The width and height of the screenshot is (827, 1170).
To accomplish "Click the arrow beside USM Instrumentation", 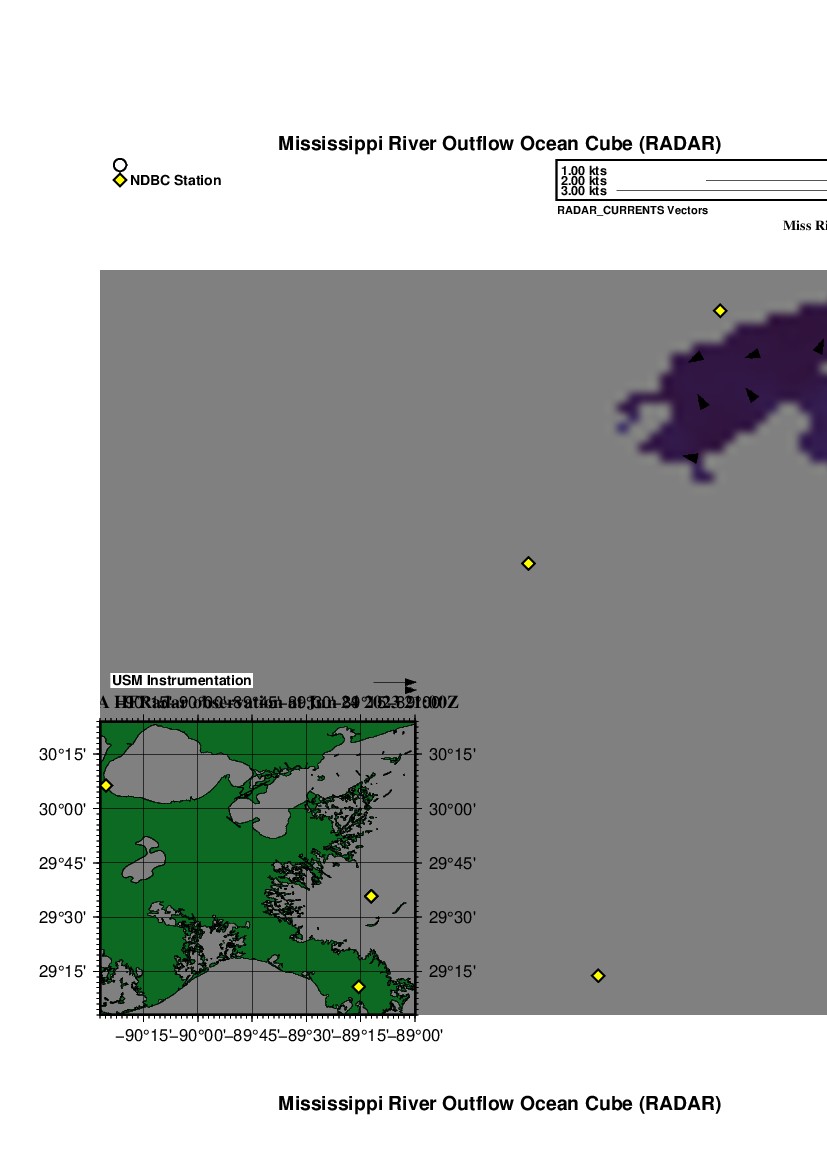I will click(395, 682).
